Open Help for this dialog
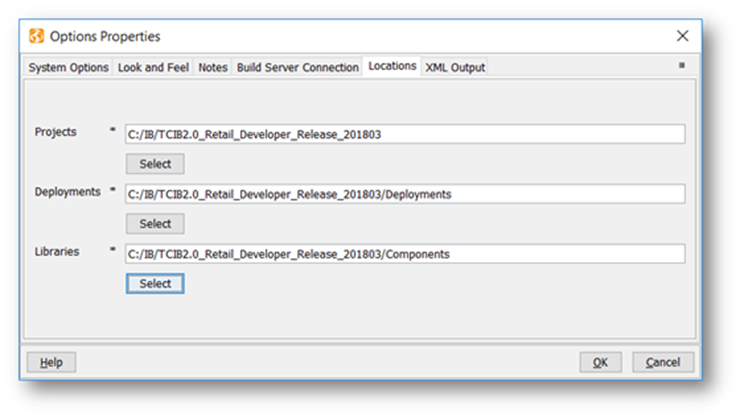 pyautogui.click(x=51, y=362)
